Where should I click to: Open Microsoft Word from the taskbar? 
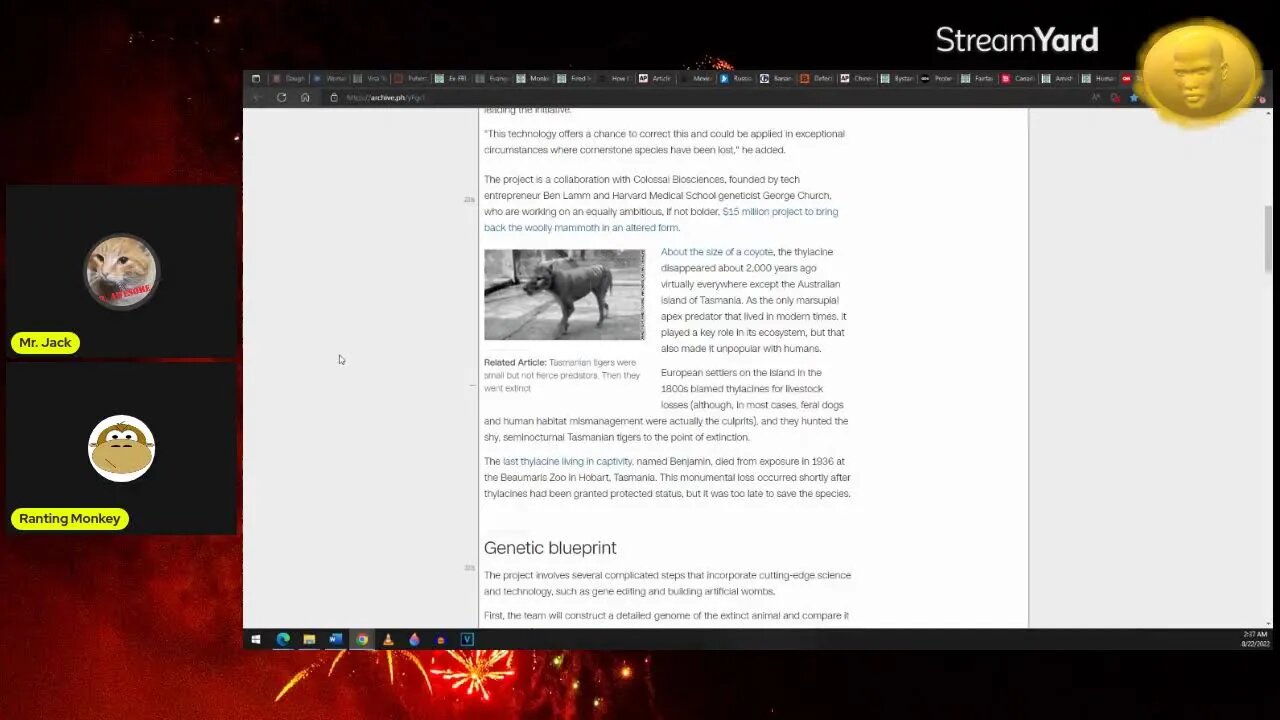[335, 639]
